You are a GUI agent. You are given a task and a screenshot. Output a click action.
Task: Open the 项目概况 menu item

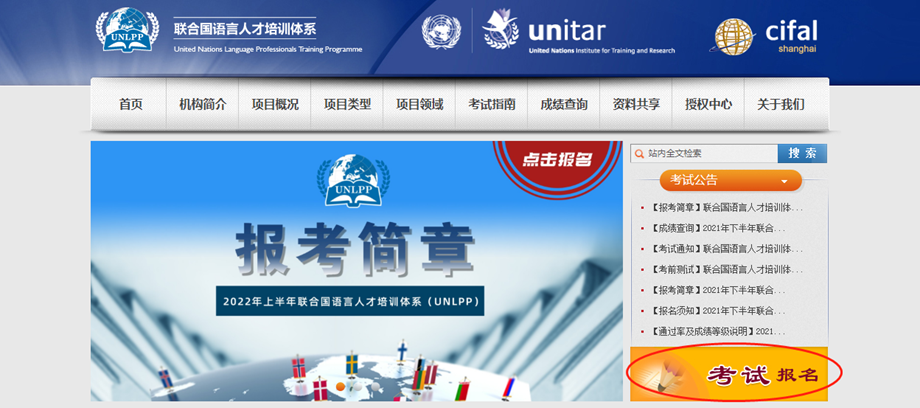click(x=275, y=104)
